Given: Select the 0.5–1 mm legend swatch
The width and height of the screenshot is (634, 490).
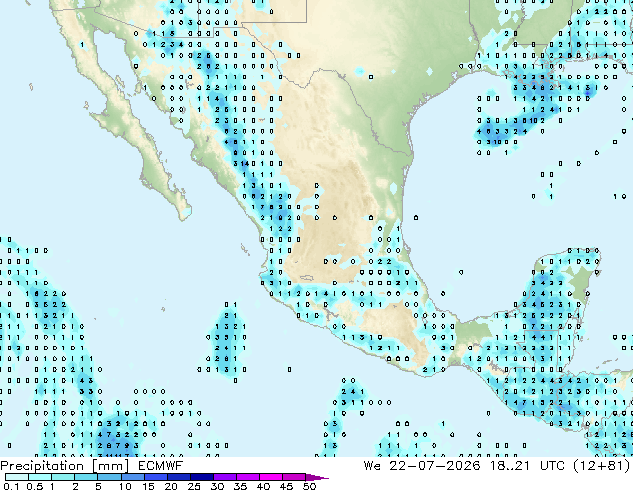Looking at the screenshot, I should click(40, 477).
